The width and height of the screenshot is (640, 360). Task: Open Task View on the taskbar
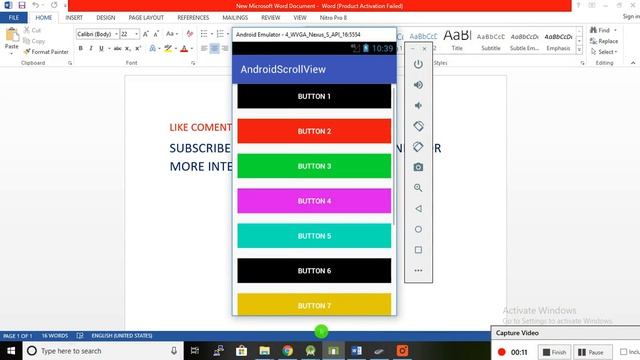[x=195, y=351]
